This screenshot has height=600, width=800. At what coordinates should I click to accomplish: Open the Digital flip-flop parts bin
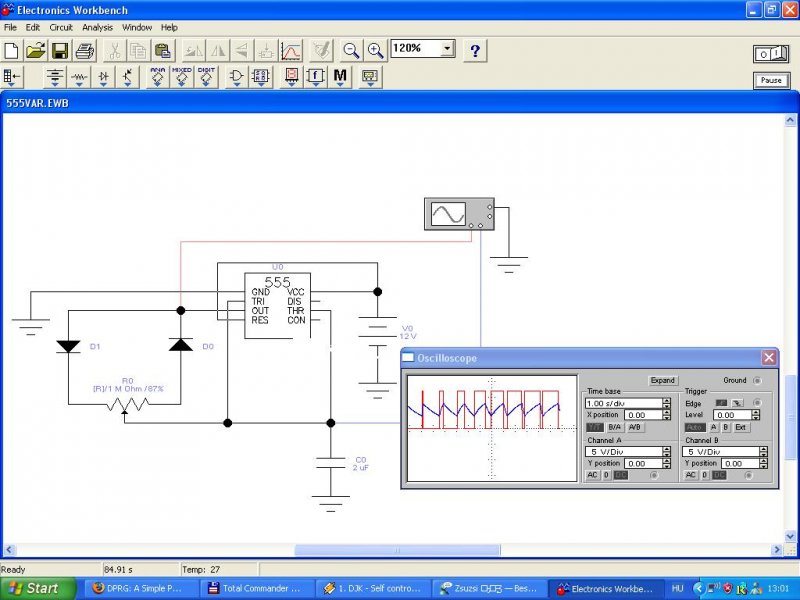point(261,77)
